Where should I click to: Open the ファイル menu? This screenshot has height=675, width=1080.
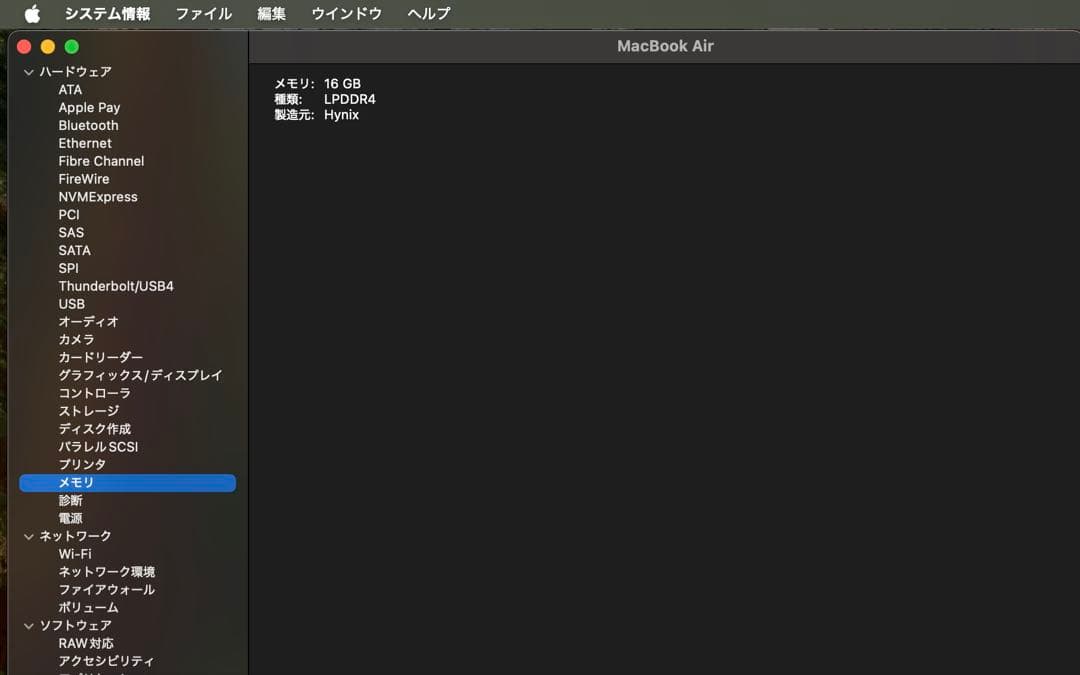point(203,14)
